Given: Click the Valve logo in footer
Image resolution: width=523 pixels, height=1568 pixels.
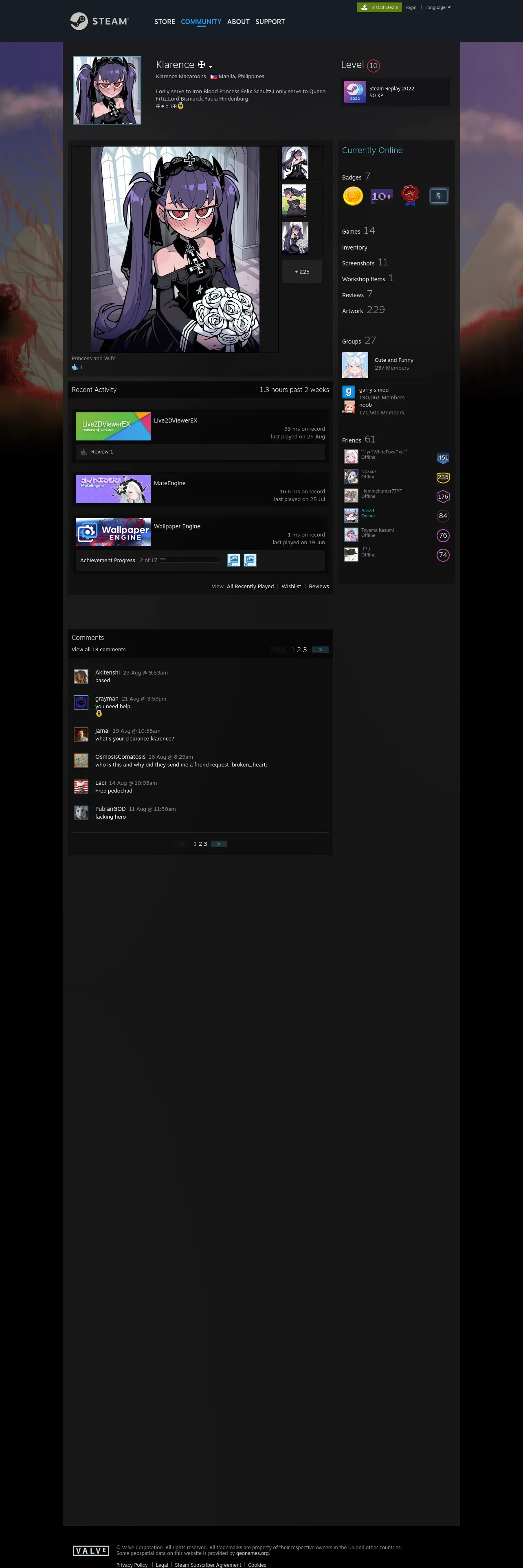Looking at the screenshot, I should (x=91, y=1550).
